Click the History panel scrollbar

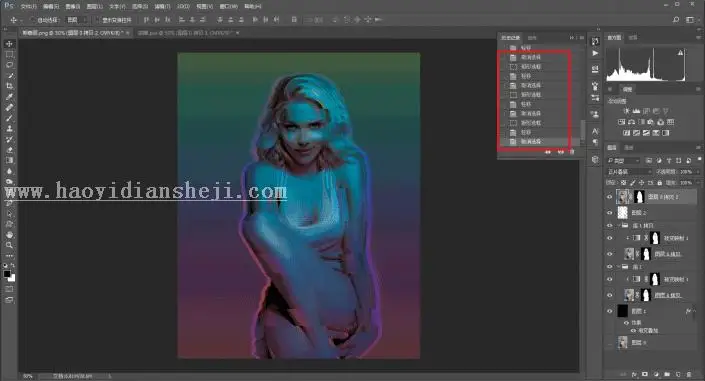(583, 130)
